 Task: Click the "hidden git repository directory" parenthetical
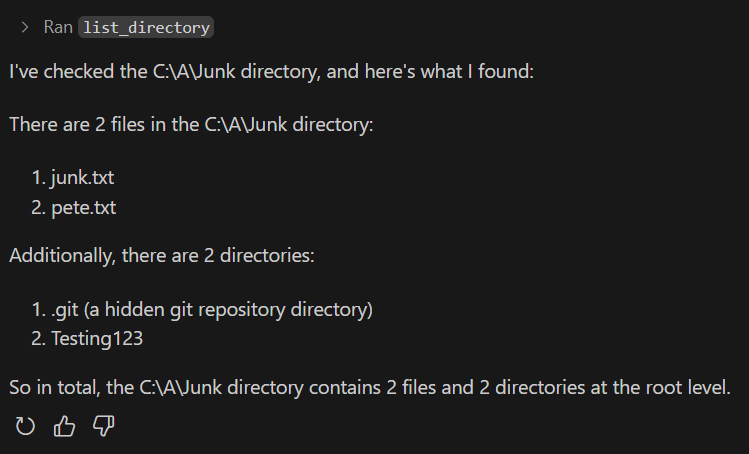[228, 310]
